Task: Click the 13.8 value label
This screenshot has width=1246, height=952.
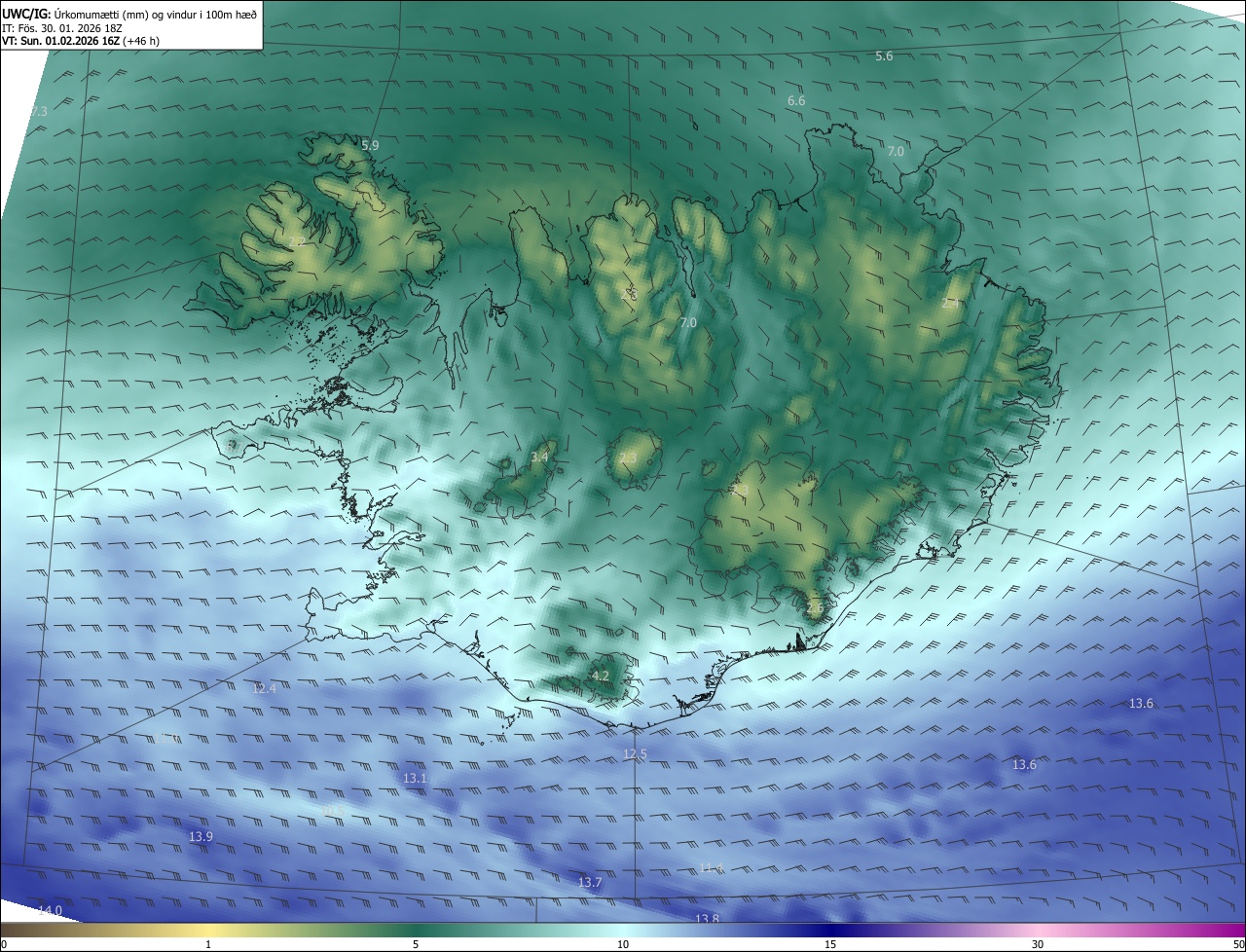Action: point(707,919)
